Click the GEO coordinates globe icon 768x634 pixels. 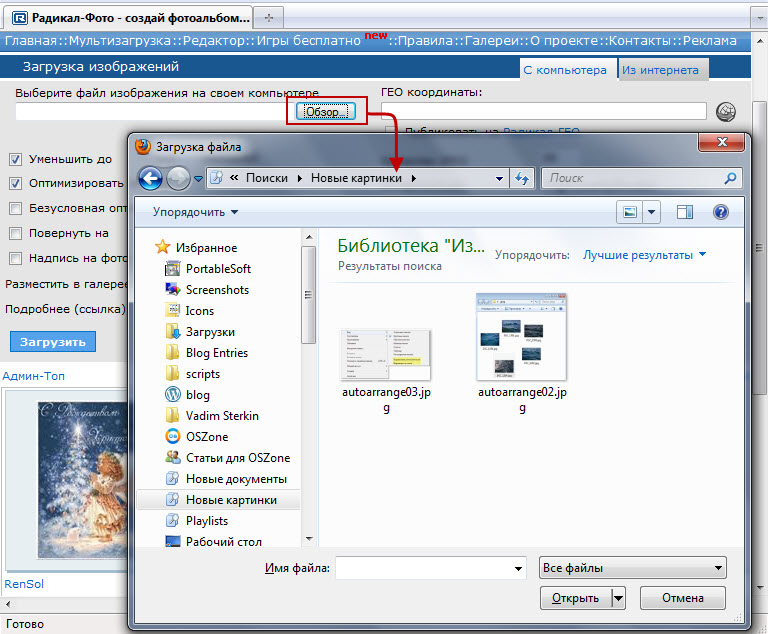727,111
